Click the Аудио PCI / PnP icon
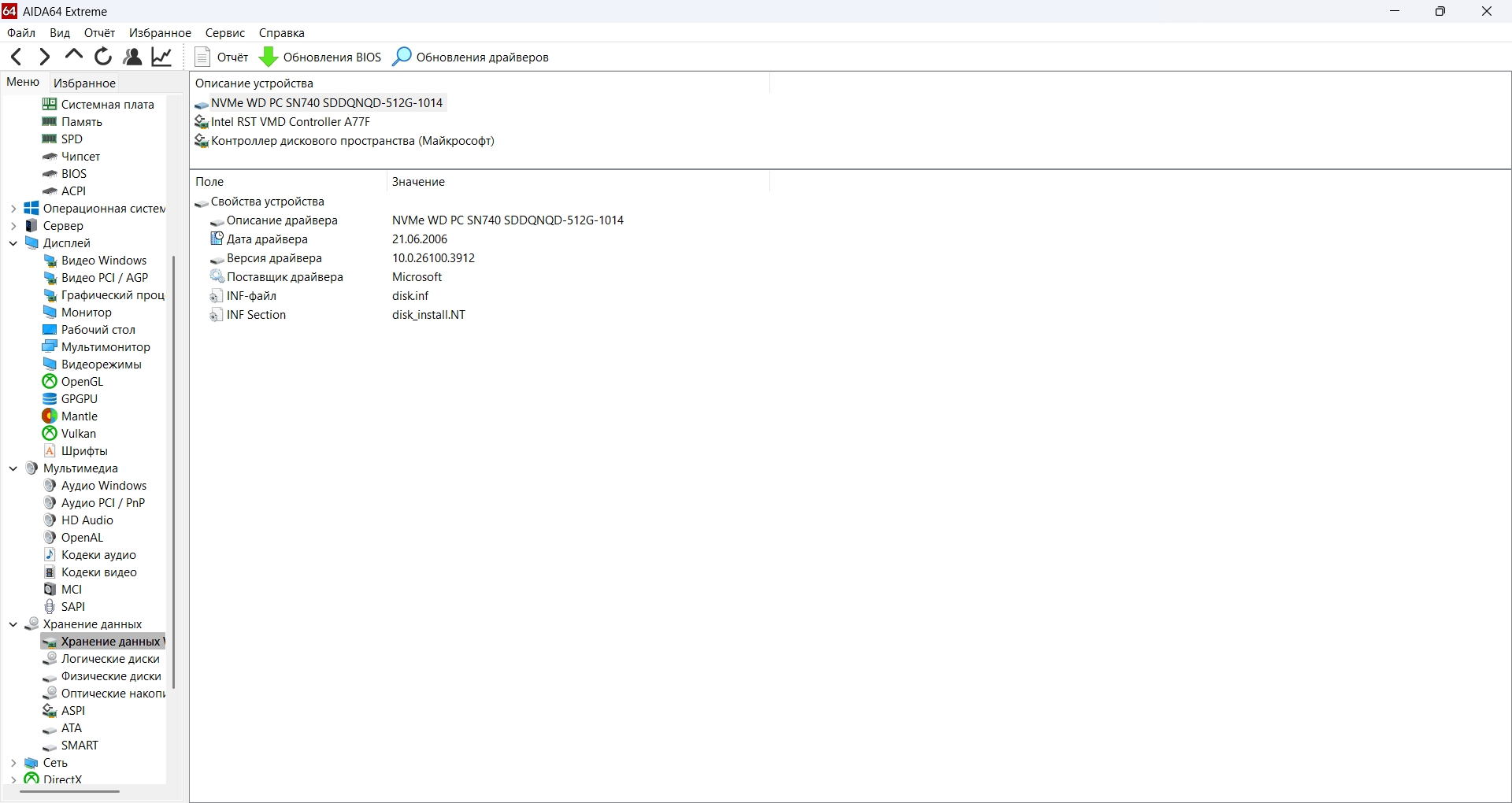Screen dimensions: 1512x803 coord(50,503)
